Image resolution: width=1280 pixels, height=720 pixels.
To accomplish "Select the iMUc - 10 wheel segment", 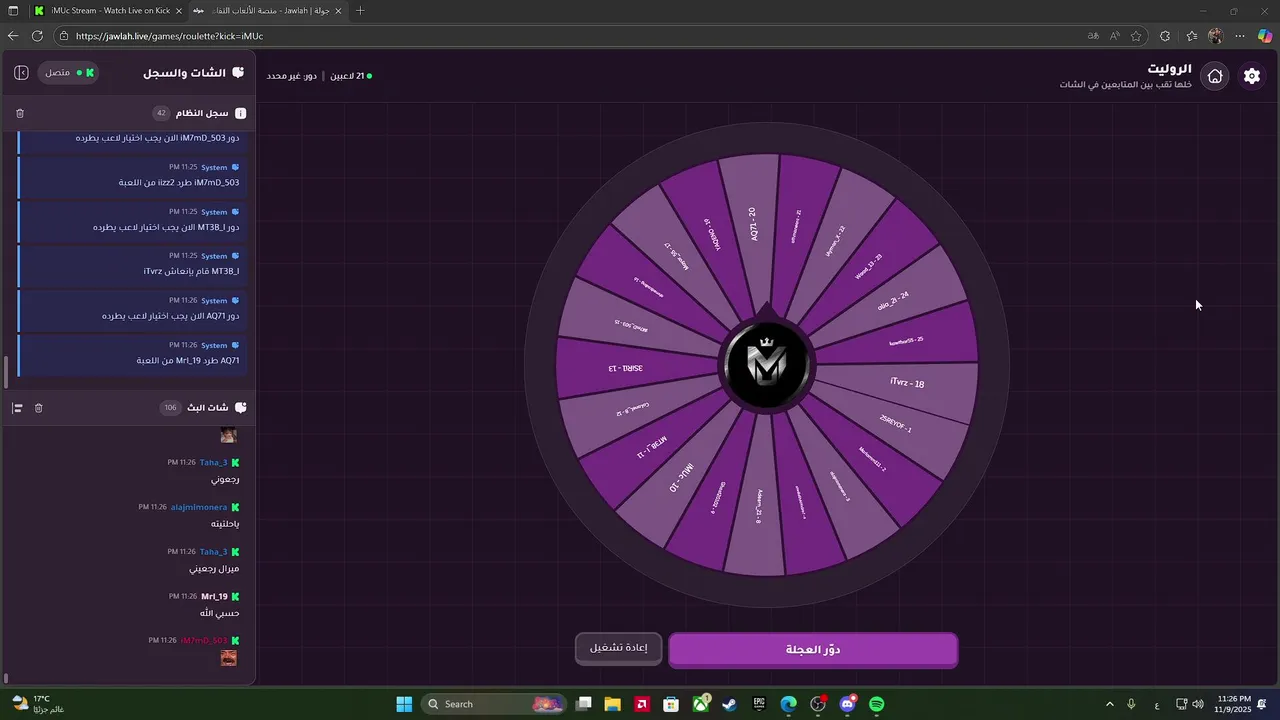I will [681, 476].
